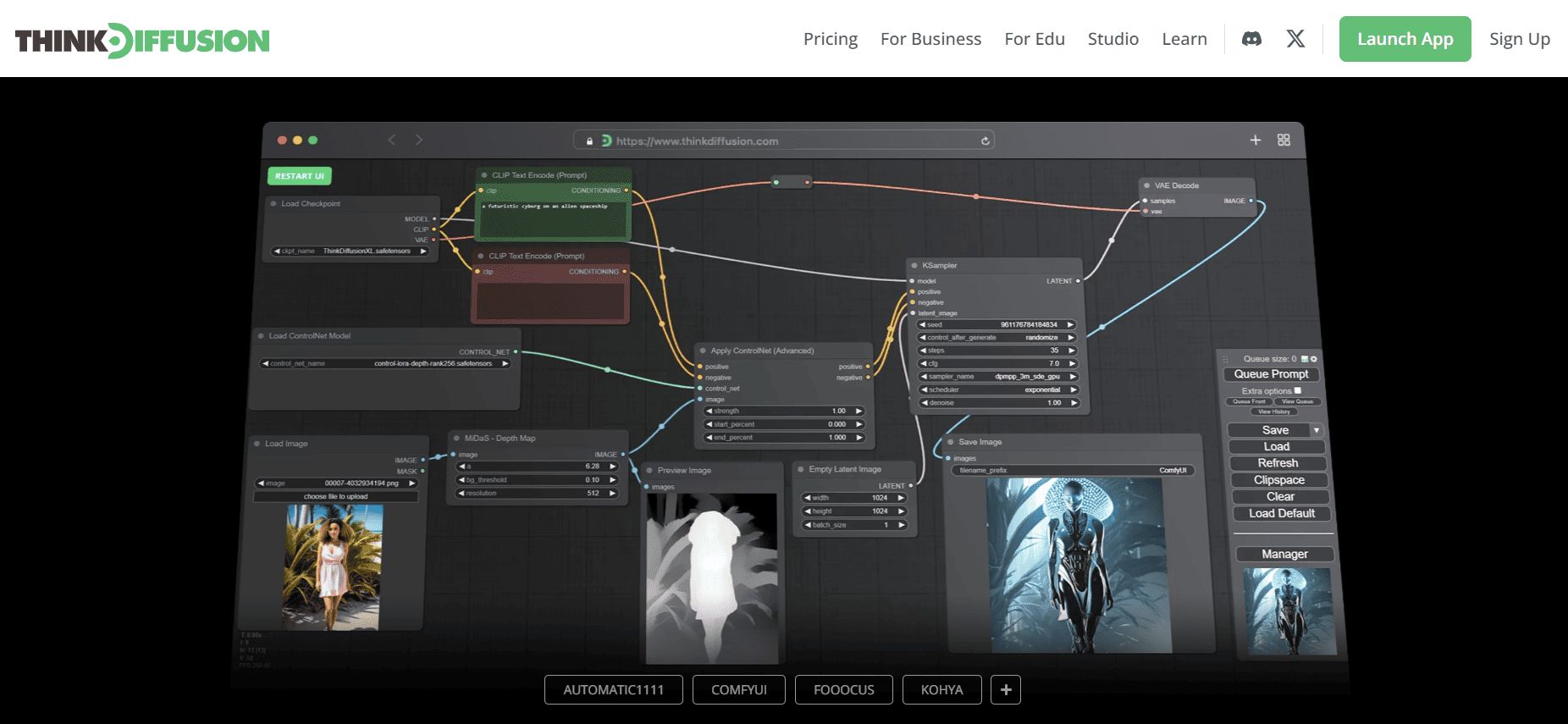Open the Discord icon link
The image size is (1568, 724).
click(x=1251, y=39)
